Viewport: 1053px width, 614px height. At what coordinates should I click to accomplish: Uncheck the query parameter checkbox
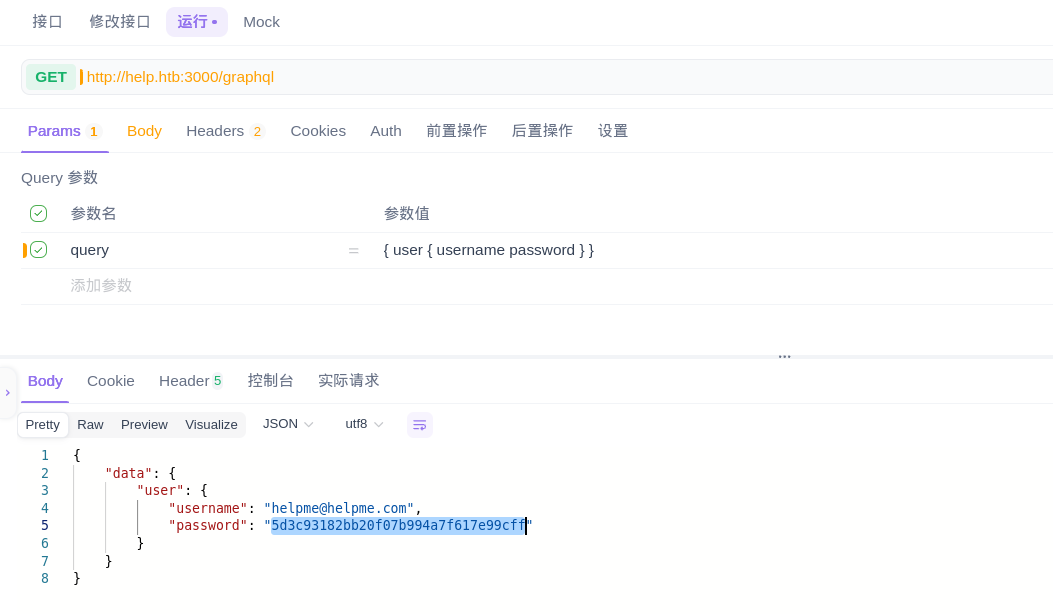click(x=38, y=250)
